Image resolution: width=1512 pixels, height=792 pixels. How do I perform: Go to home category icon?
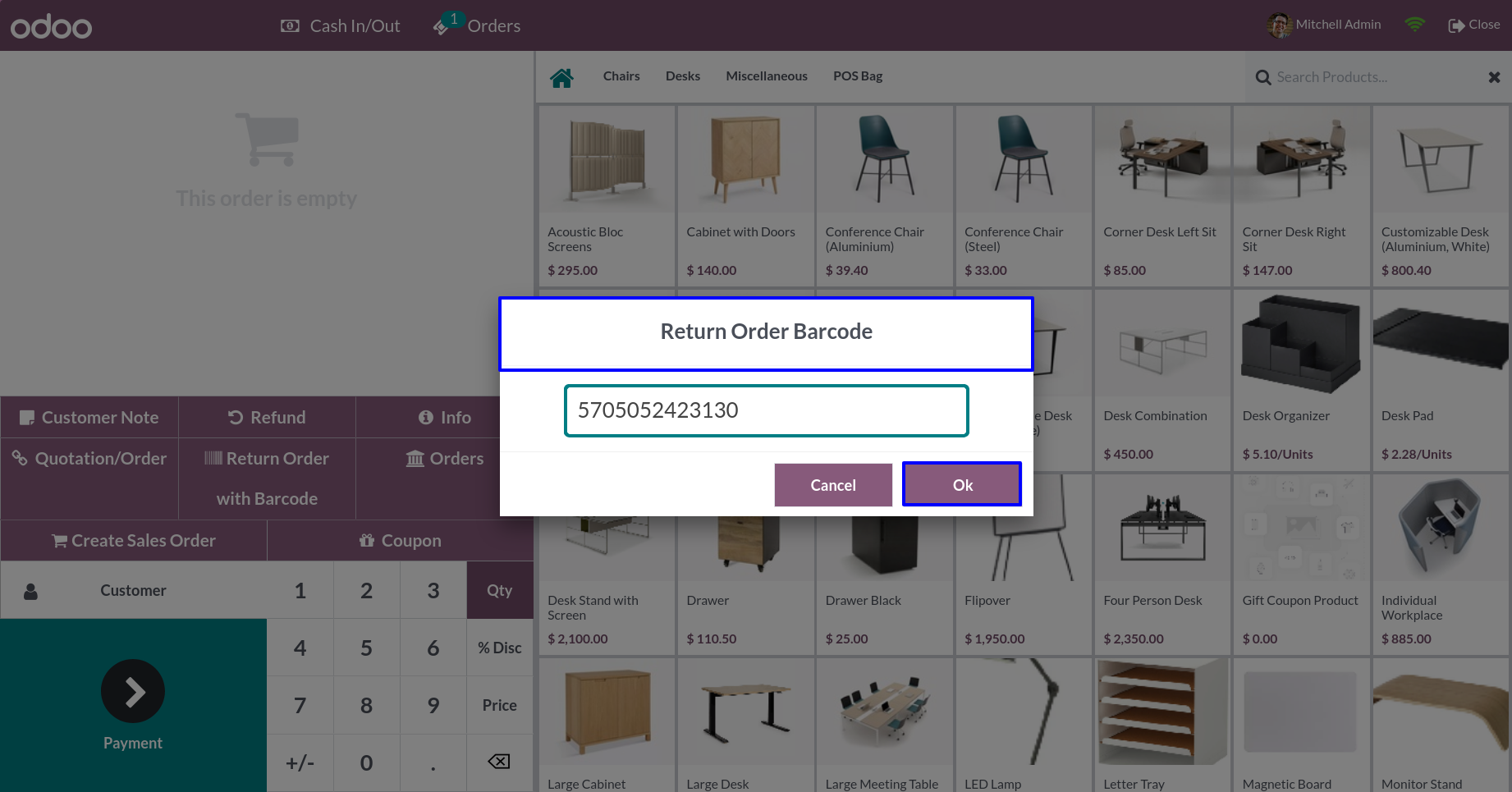[562, 77]
